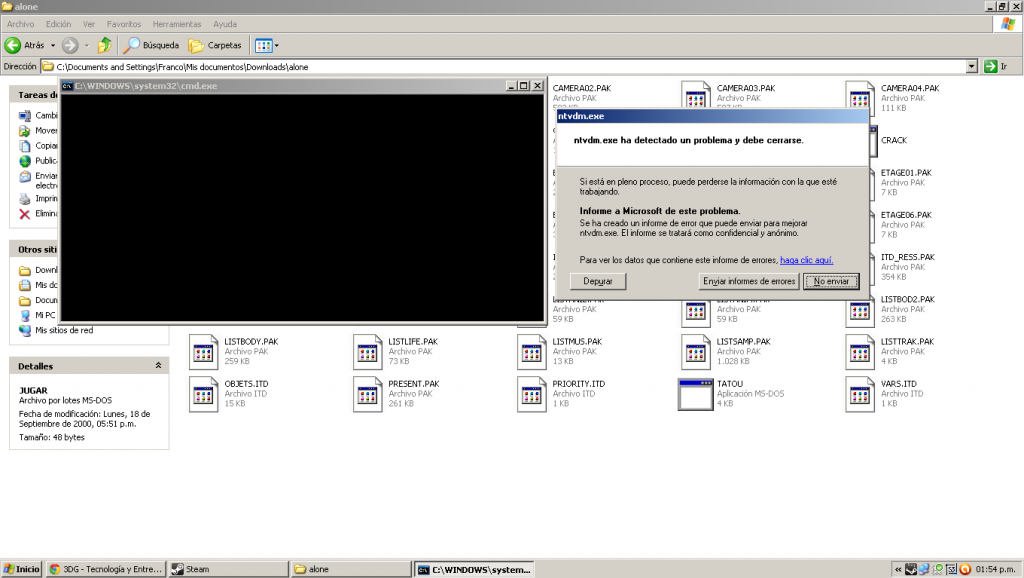Click the CRACK item label
Screen dimensions: 1024x578
893,140
